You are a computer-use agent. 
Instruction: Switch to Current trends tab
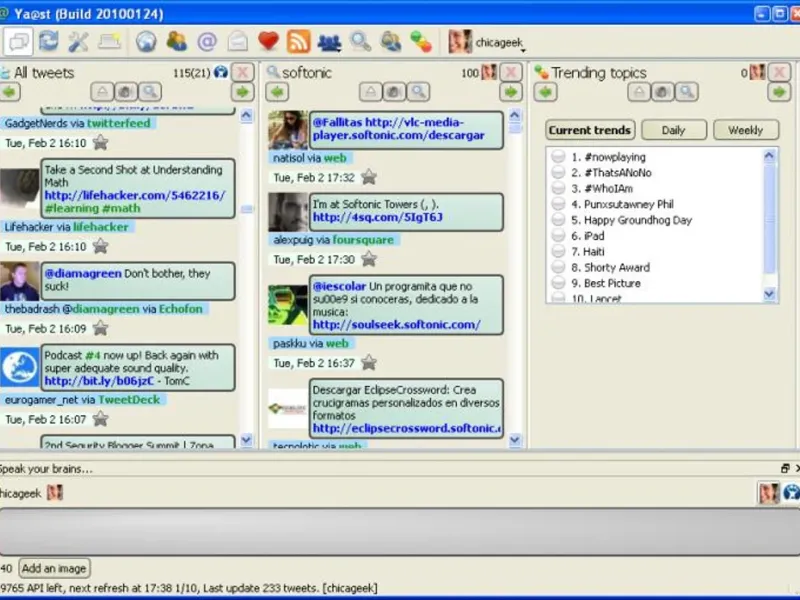click(x=590, y=130)
